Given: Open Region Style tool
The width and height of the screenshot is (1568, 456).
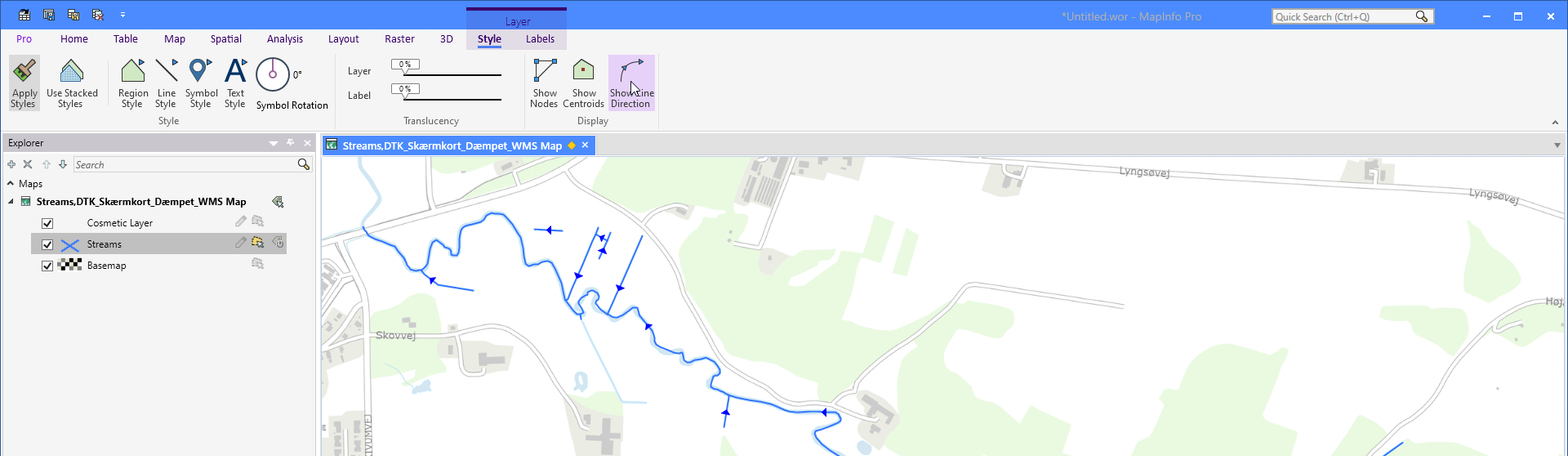Looking at the screenshot, I should coord(133,83).
